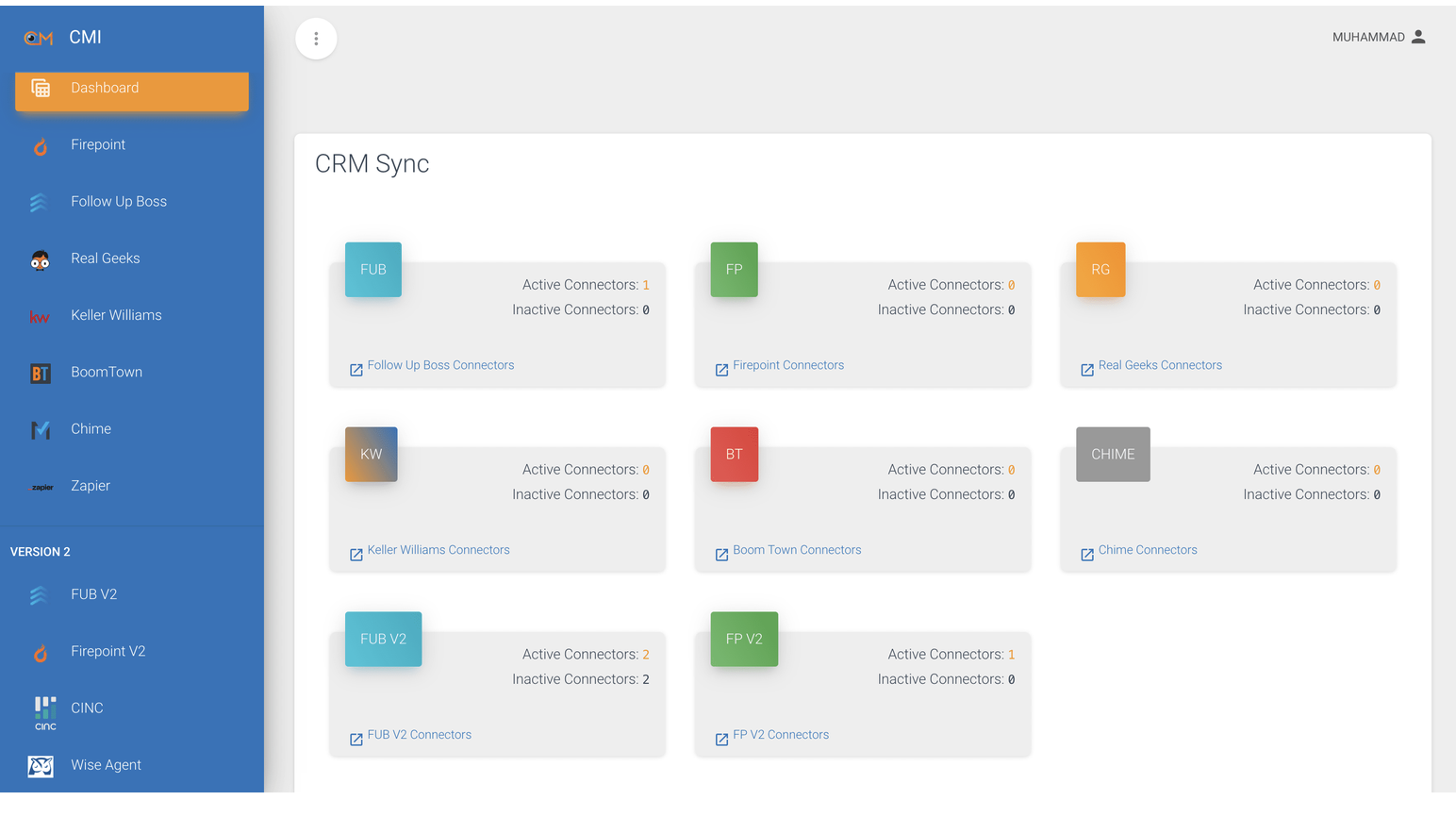Open Firepoint V2 sidebar item
Image resolution: width=1456 pixels, height=817 pixels.
132,652
